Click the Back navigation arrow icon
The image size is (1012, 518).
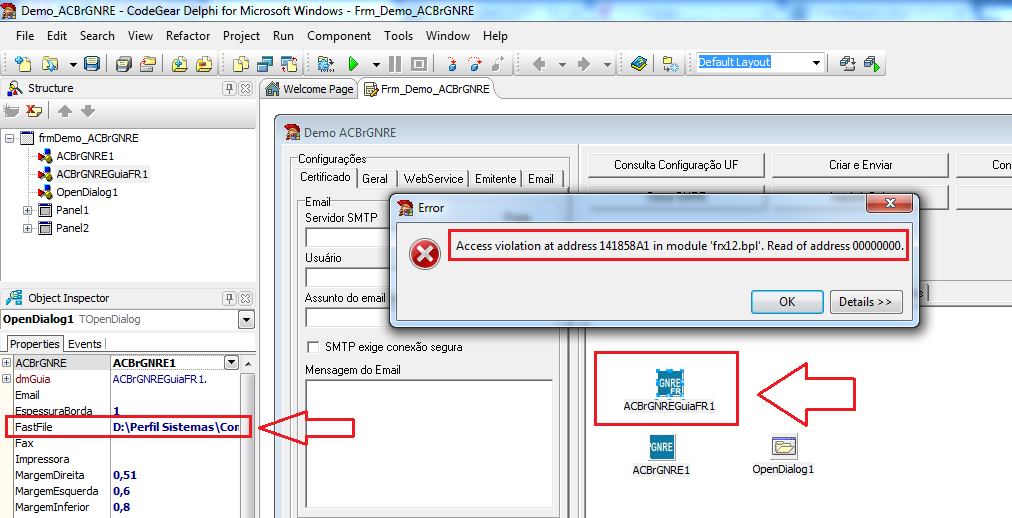click(539, 64)
